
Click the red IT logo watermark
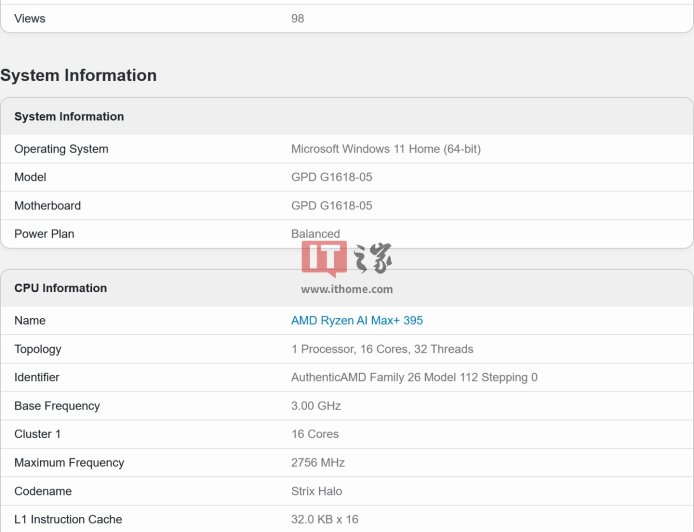coord(324,258)
